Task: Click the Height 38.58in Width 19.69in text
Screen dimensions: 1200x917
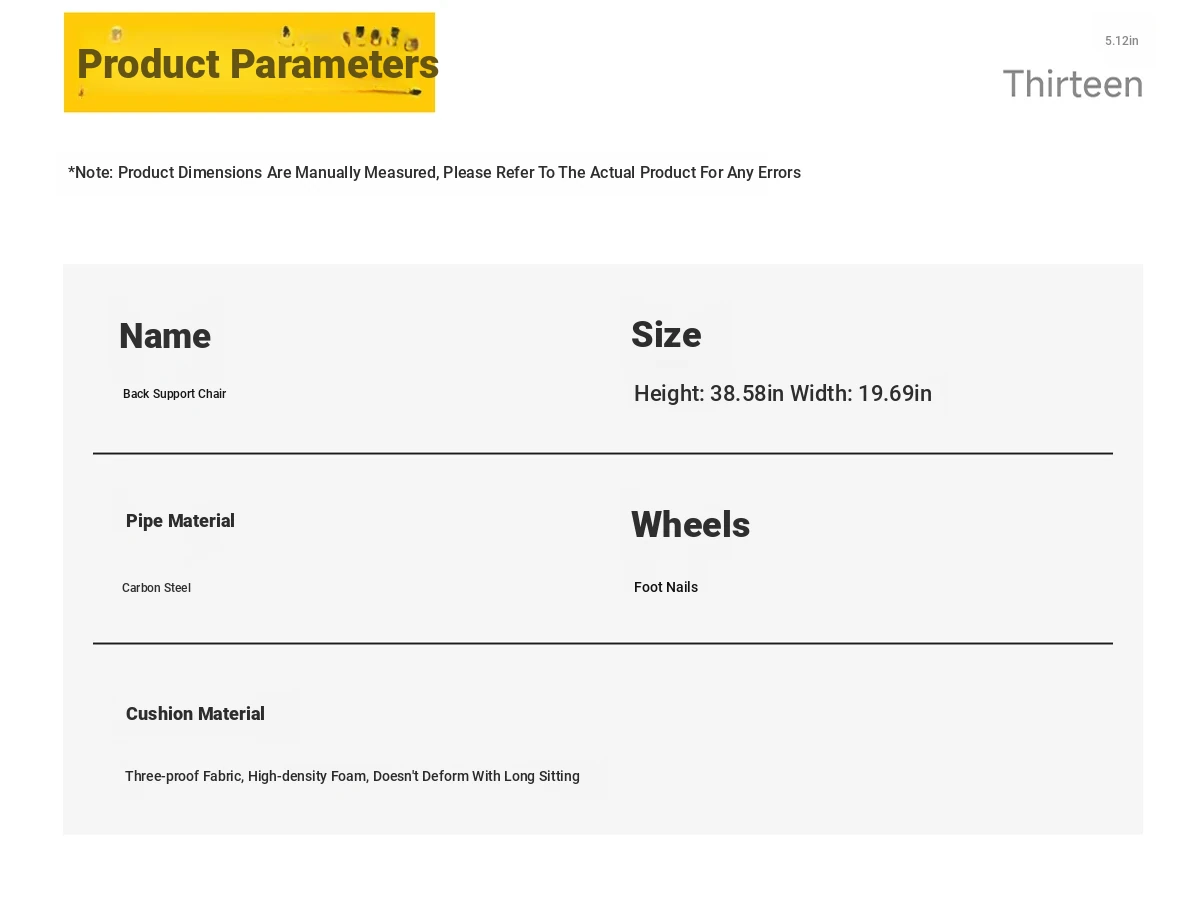Action: click(x=783, y=394)
